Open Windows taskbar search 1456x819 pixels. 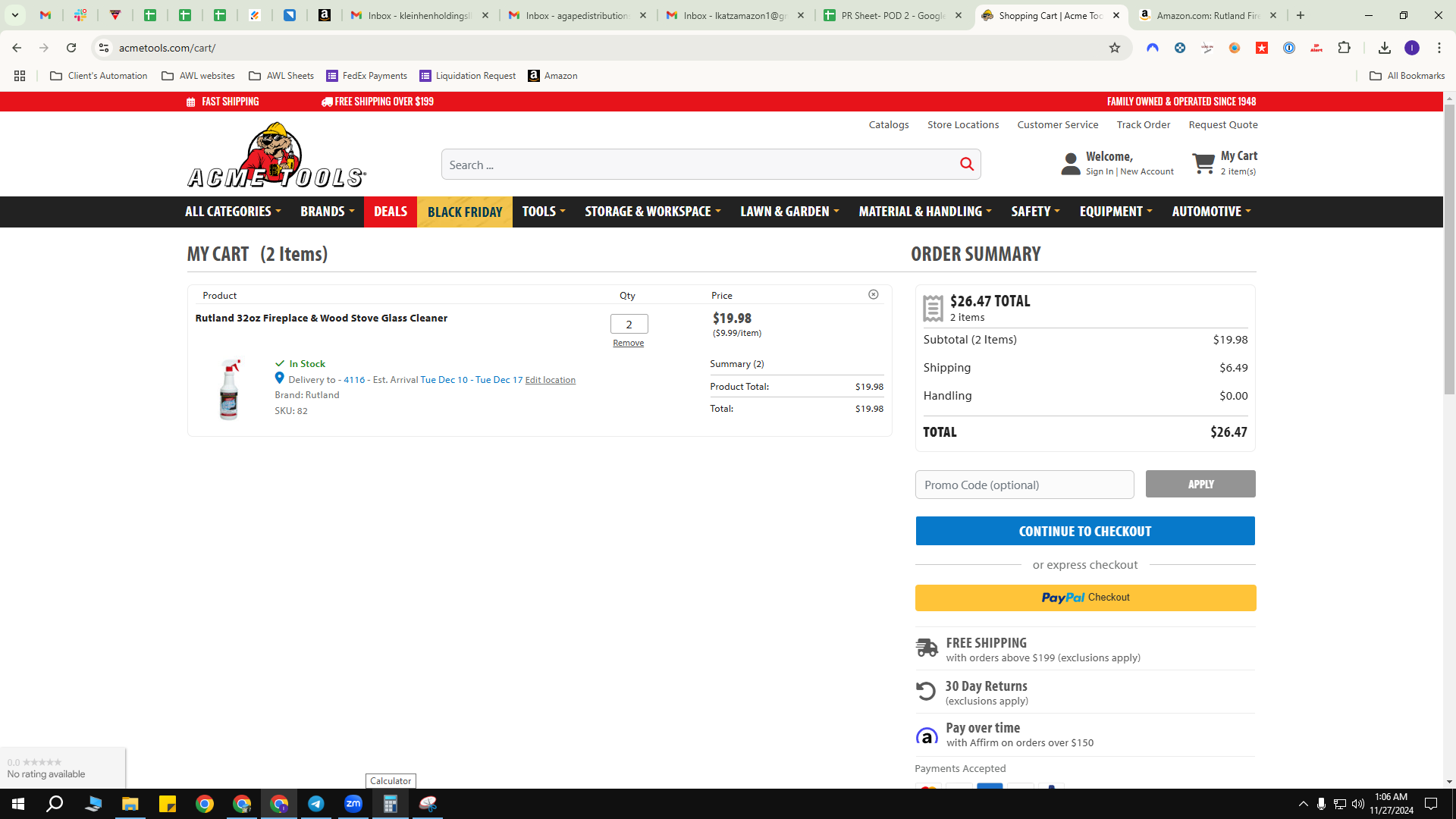click(x=55, y=804)
